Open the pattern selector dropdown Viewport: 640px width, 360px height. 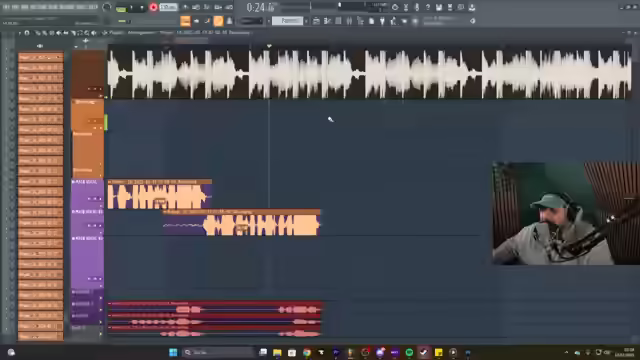pyautogui.click(x=287, y=21)
